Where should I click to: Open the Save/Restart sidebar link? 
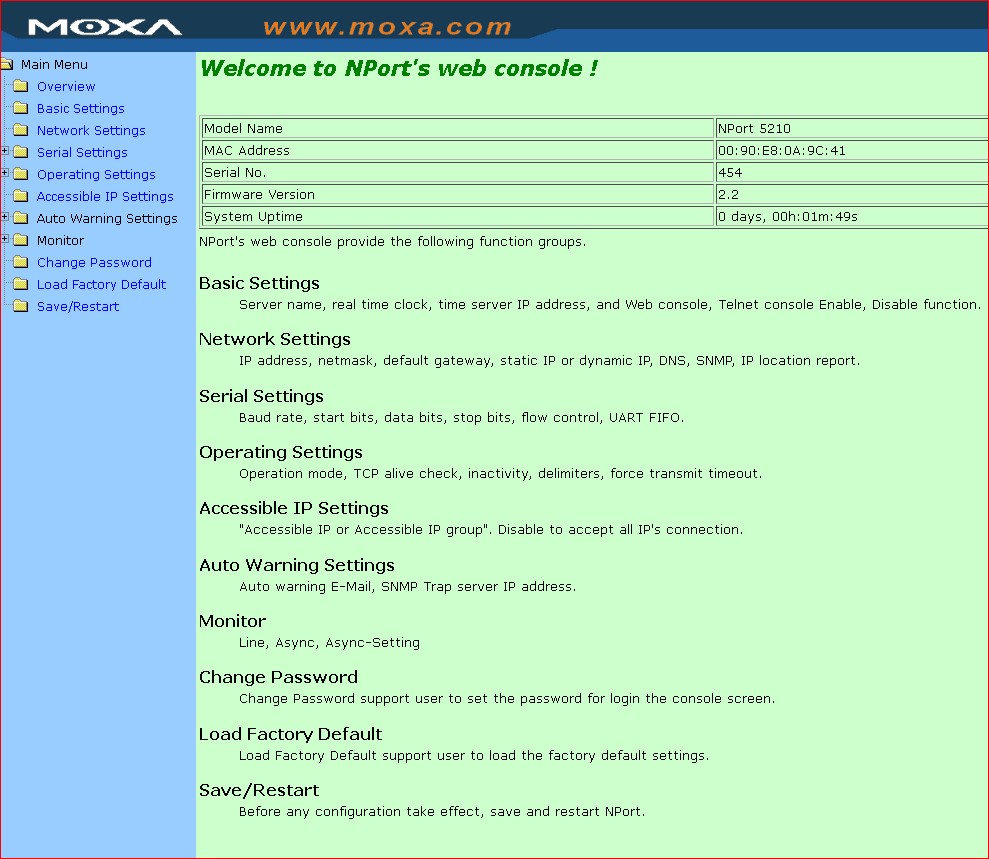point(78,307)
